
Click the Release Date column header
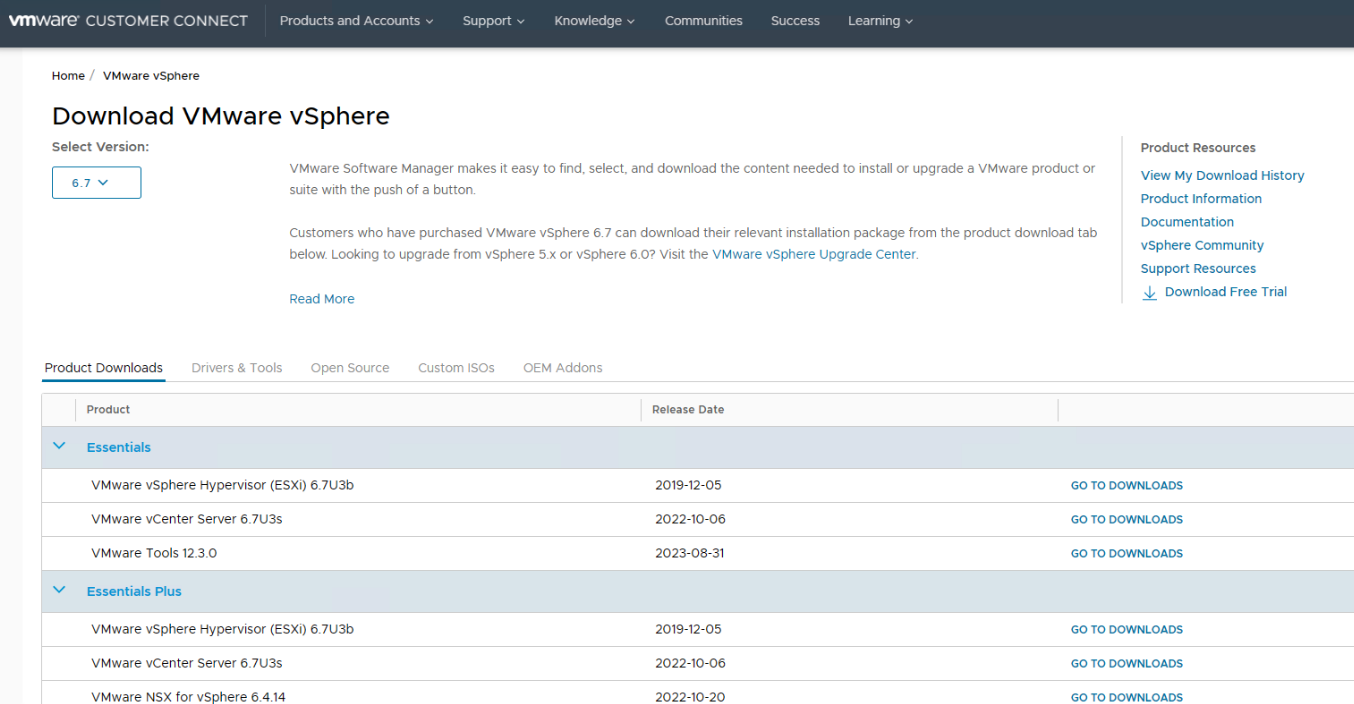tap(688, 410)
